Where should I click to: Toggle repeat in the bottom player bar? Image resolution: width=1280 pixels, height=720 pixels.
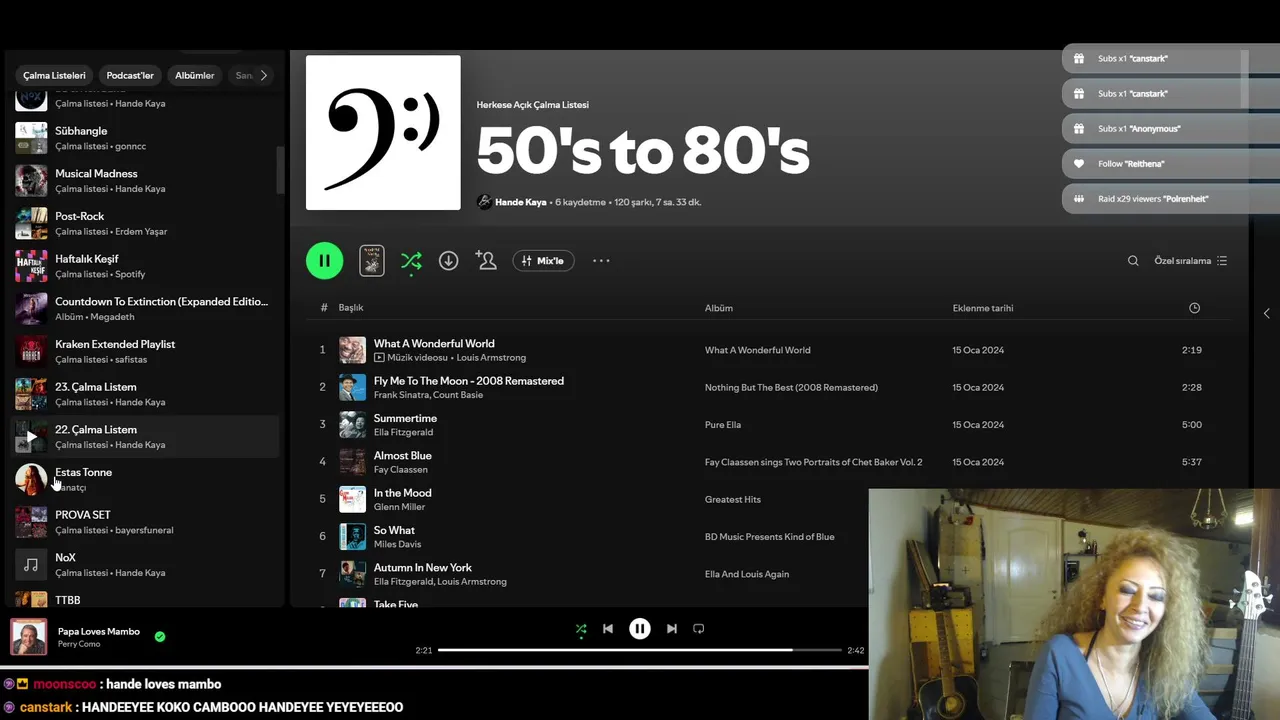pos(699,629)
